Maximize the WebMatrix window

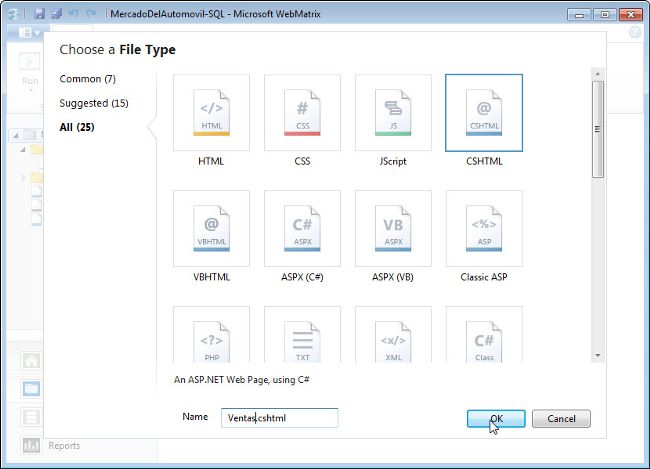605,15
